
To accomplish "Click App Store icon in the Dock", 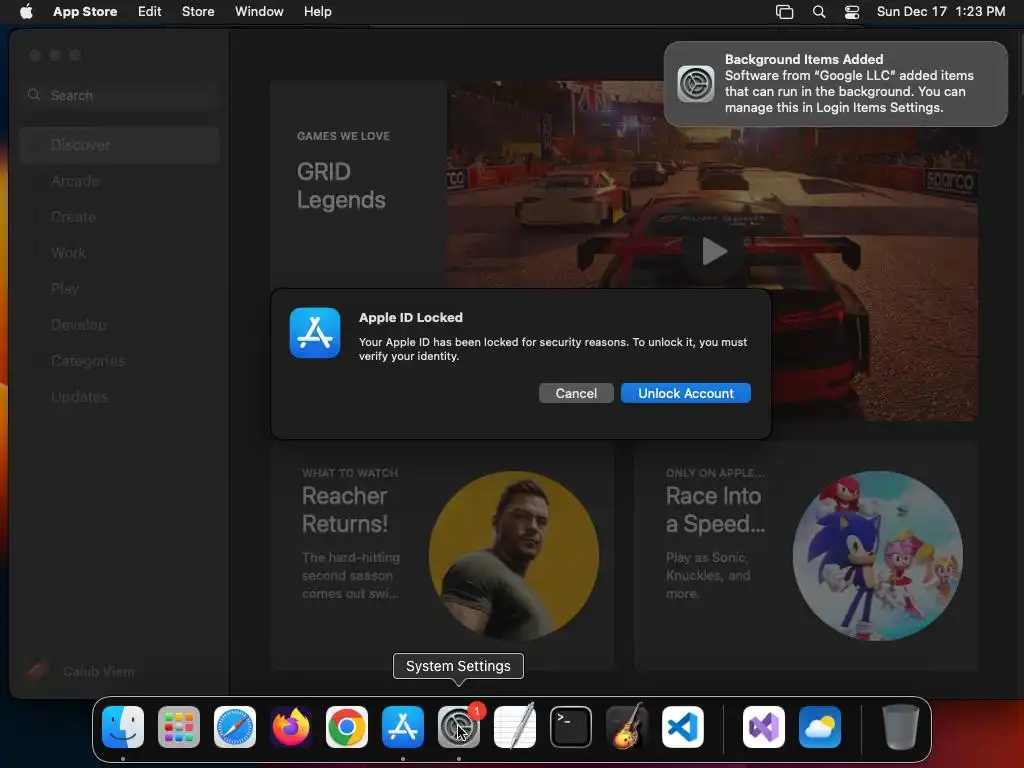I will (403, 727).
